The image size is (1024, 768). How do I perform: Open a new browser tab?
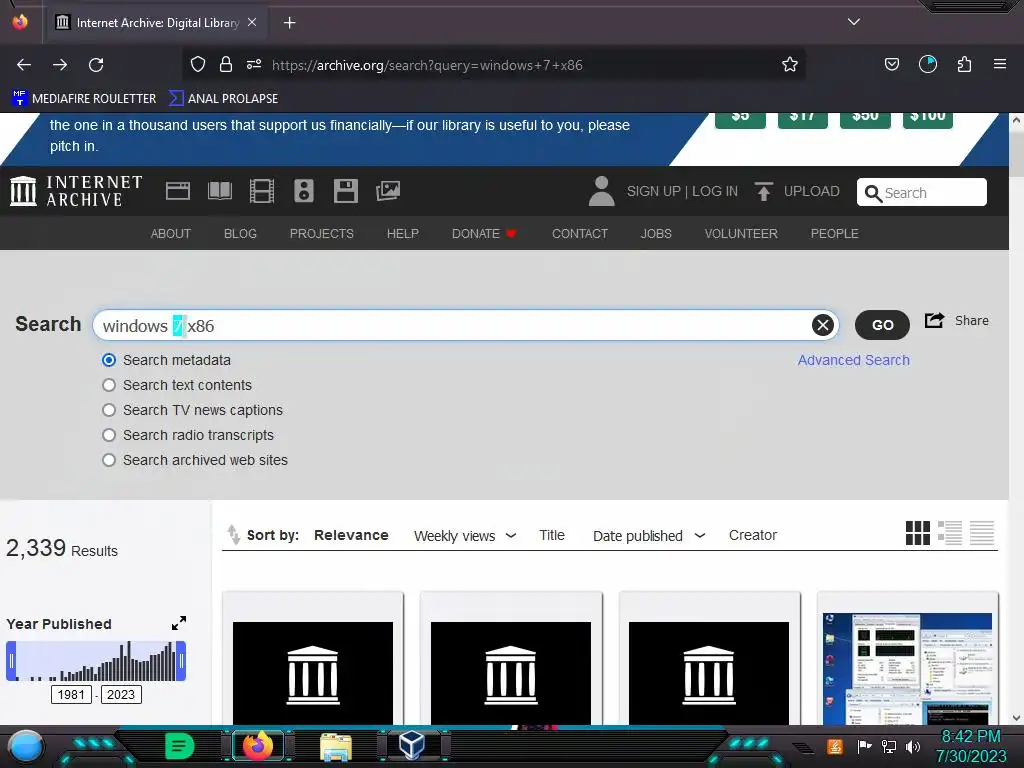point(289,23)
